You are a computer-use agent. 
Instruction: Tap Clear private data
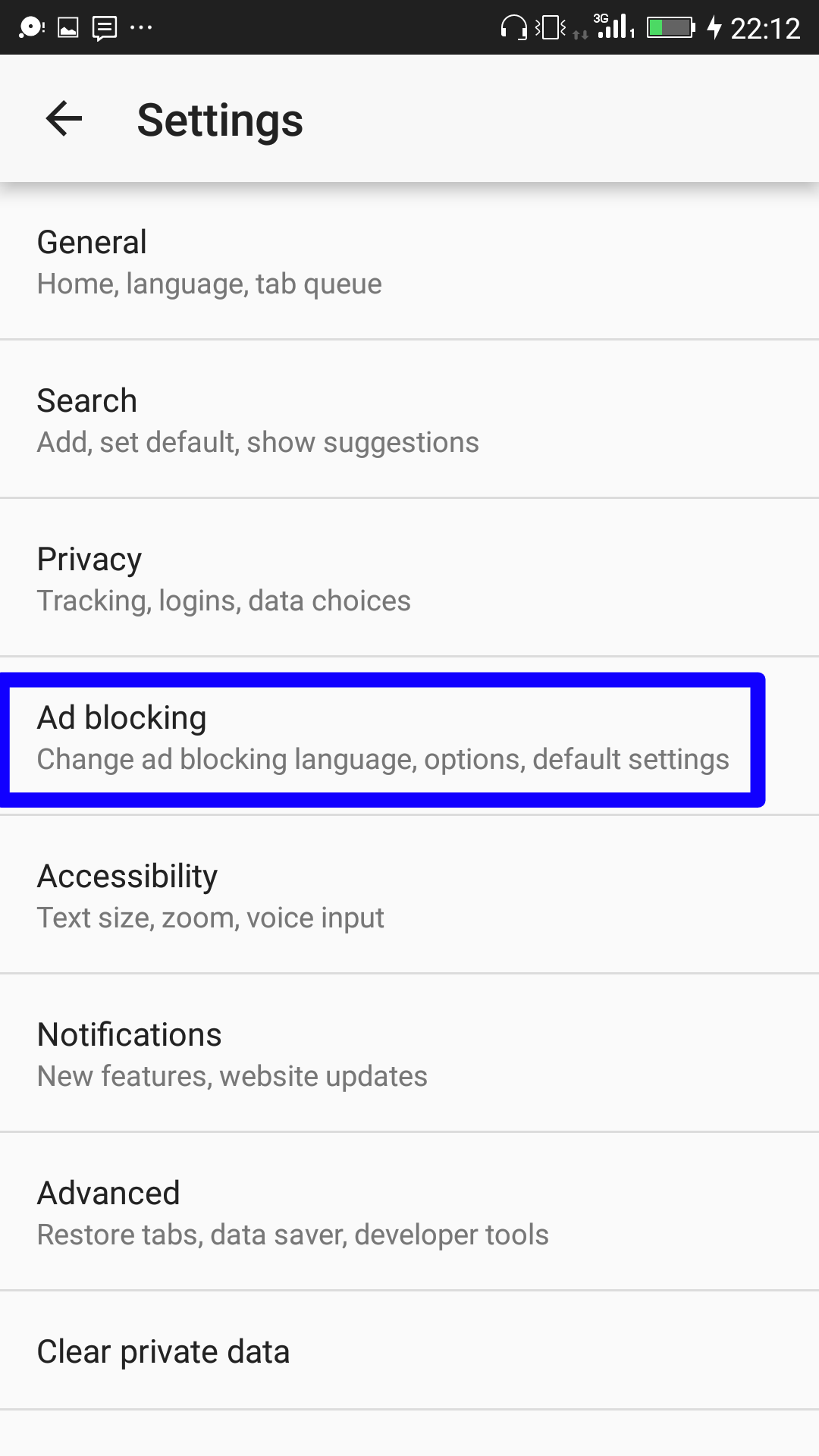[x=409, y=1351]
